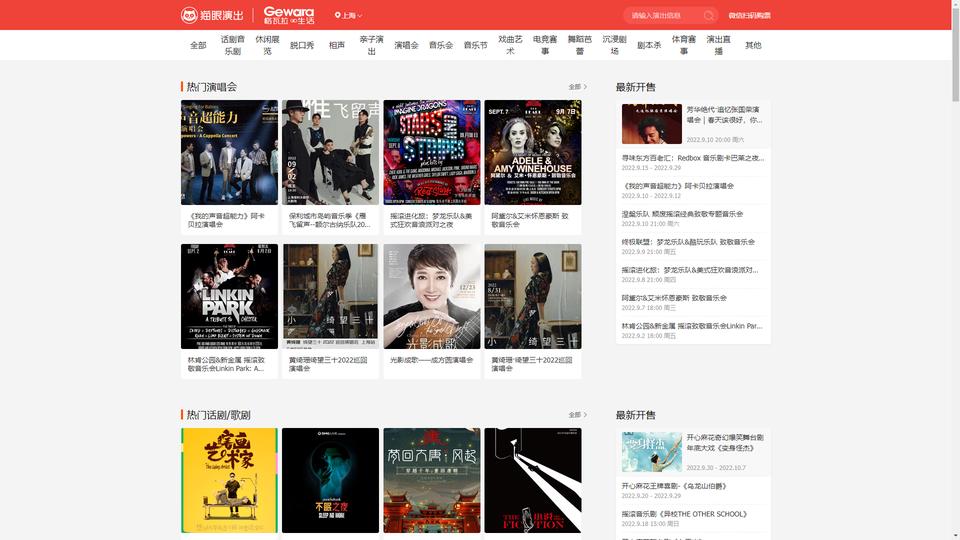Click 摇滚进化招：梦龙乐队 card title

[x=431, y=220]
